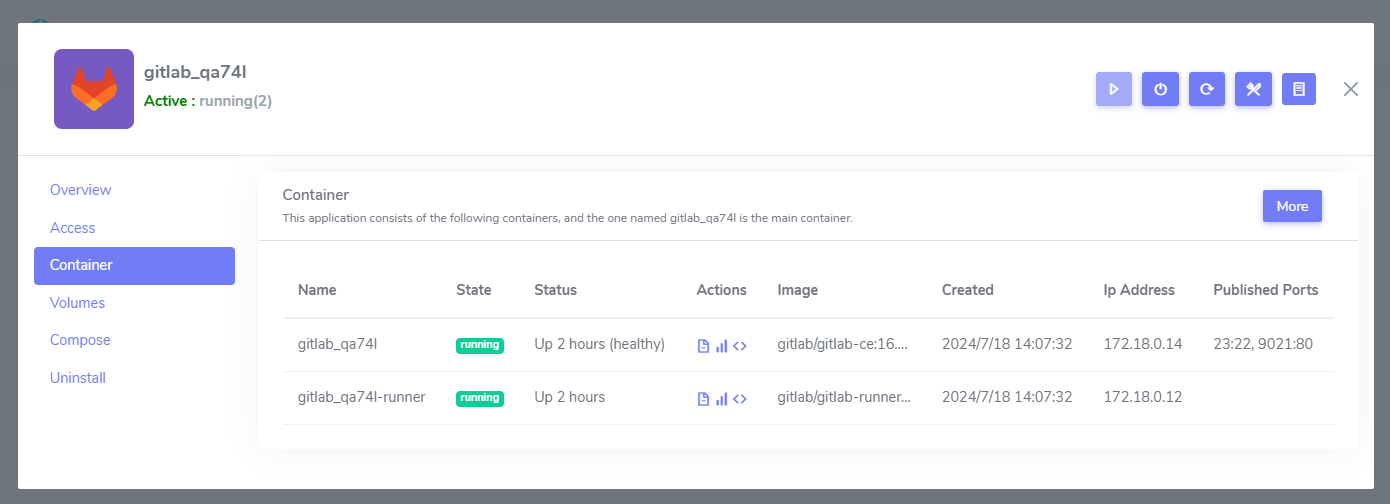This screenshot has width=1390, height=504.
Task: Click code brackets icon for gitlab_qa74l row
Action: tap(740, 345)
